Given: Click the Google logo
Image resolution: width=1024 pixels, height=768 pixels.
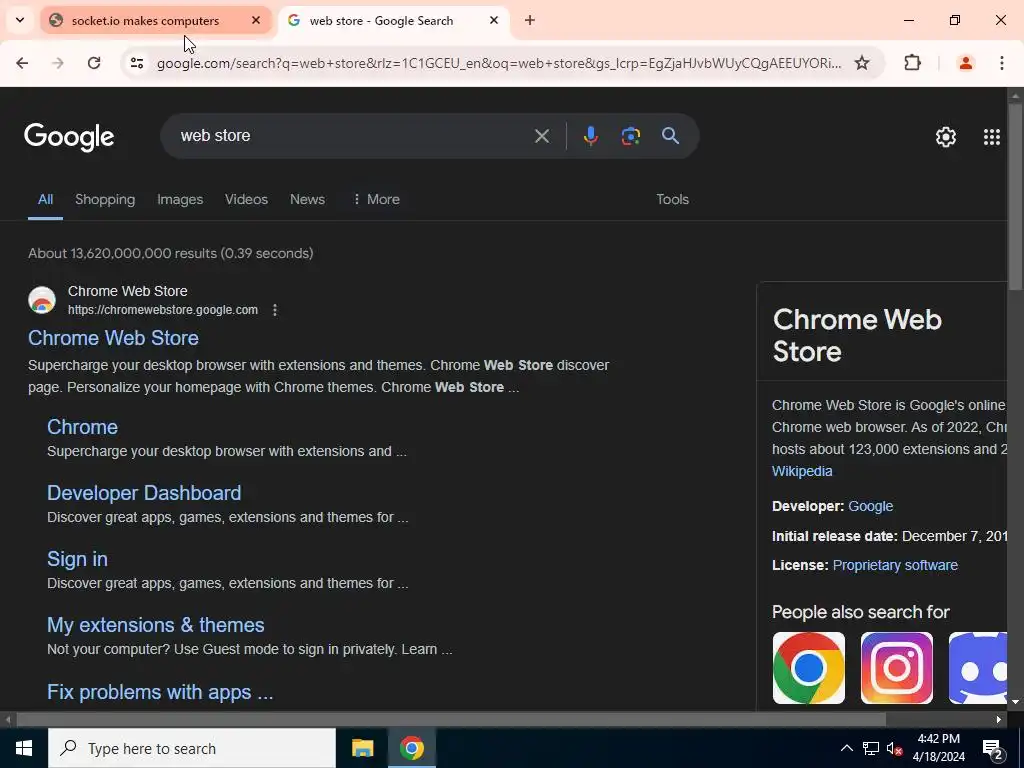Looking at the screenshot, I should click(69, 137).
